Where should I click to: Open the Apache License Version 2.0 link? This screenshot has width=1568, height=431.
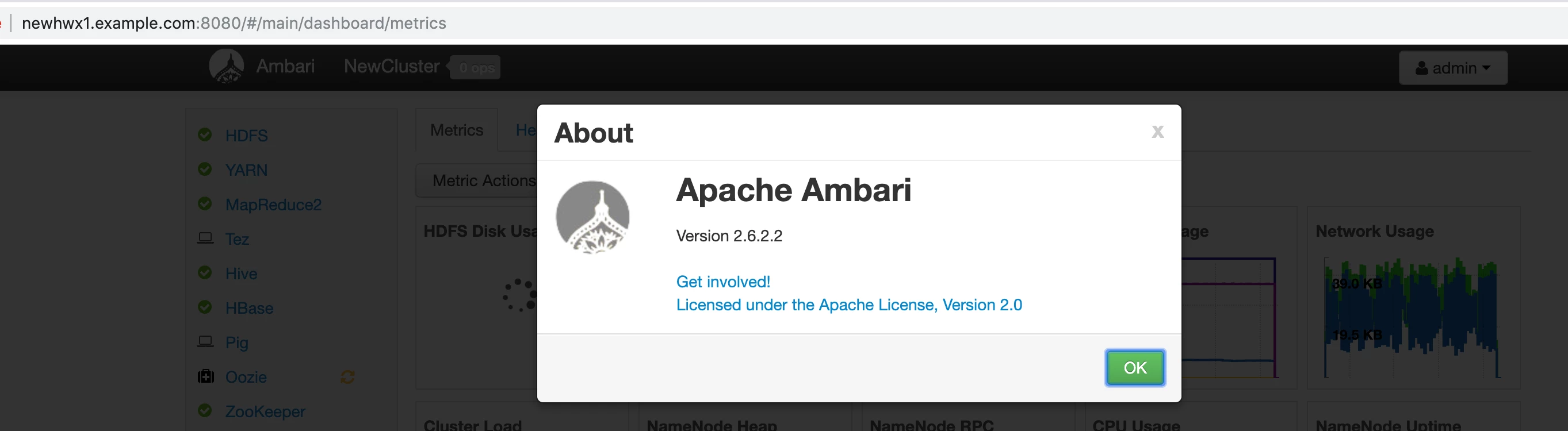point(849,305)
